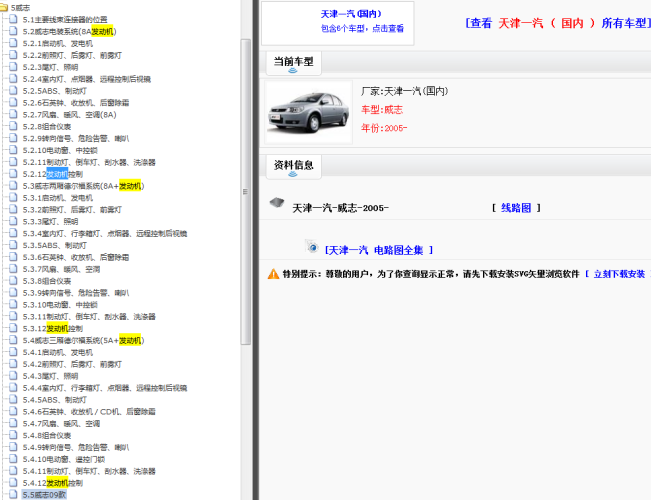Switch to the 当前车型 tab
This screenshot has width=651, height=500.
coord(294,63)
